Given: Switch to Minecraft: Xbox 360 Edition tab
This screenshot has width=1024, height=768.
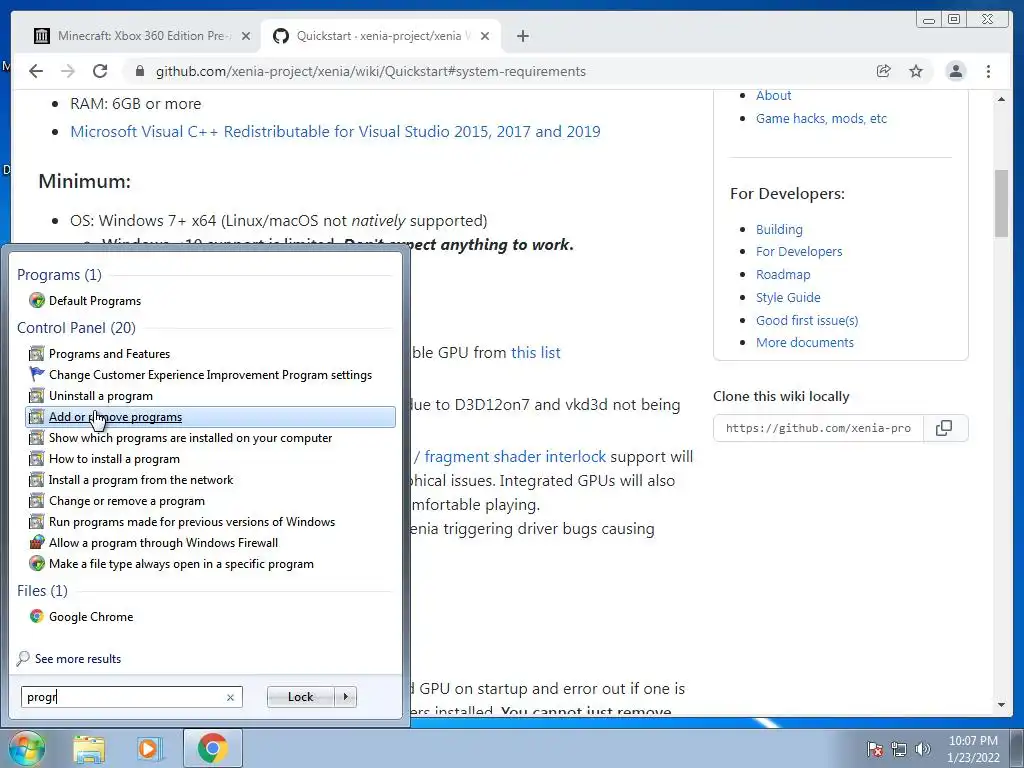Looking at the screenshot, I should 142,36.
